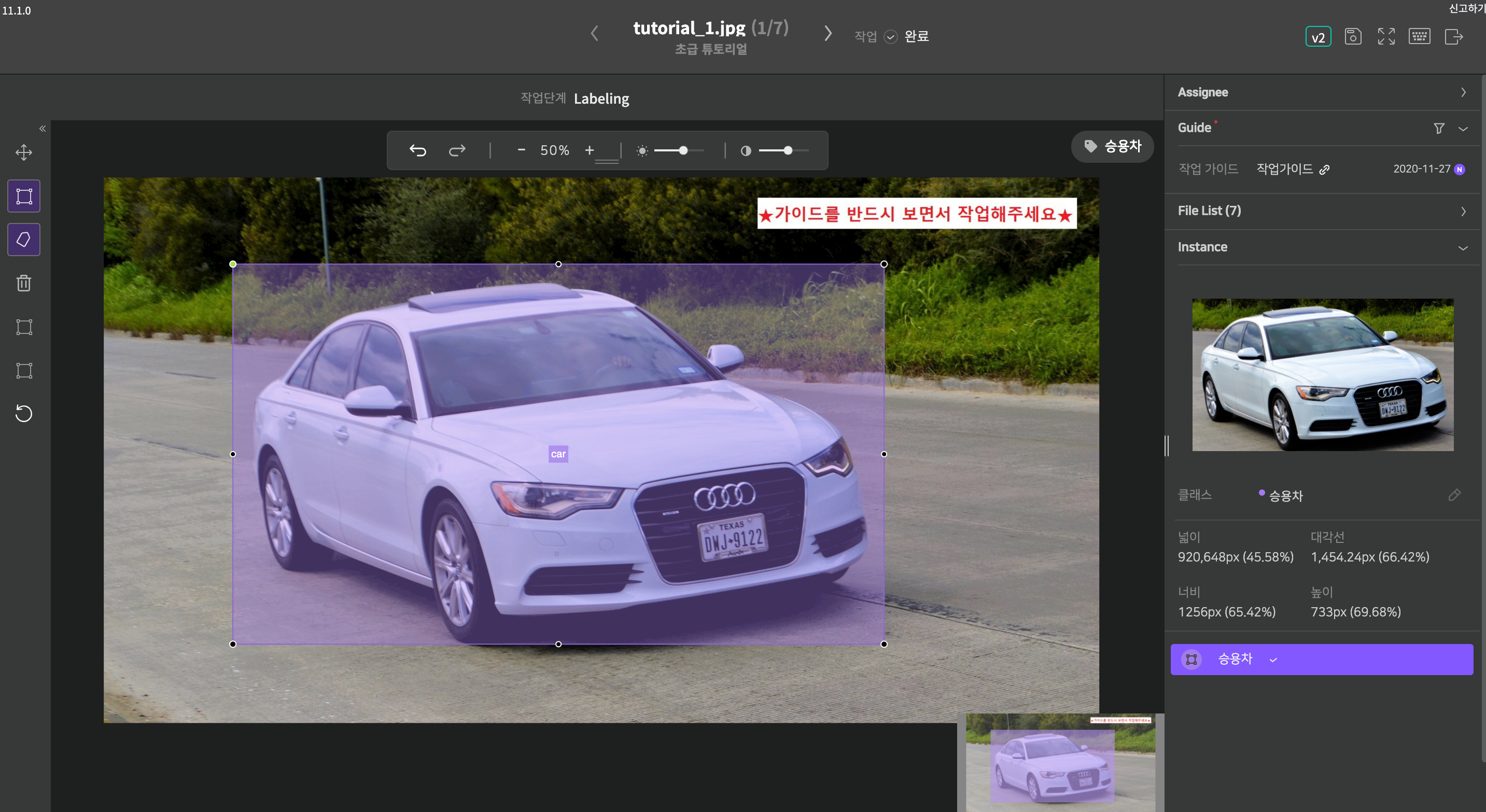1486x812 pixels.
Task: Undo the last action
Action: tap(418, 150)
